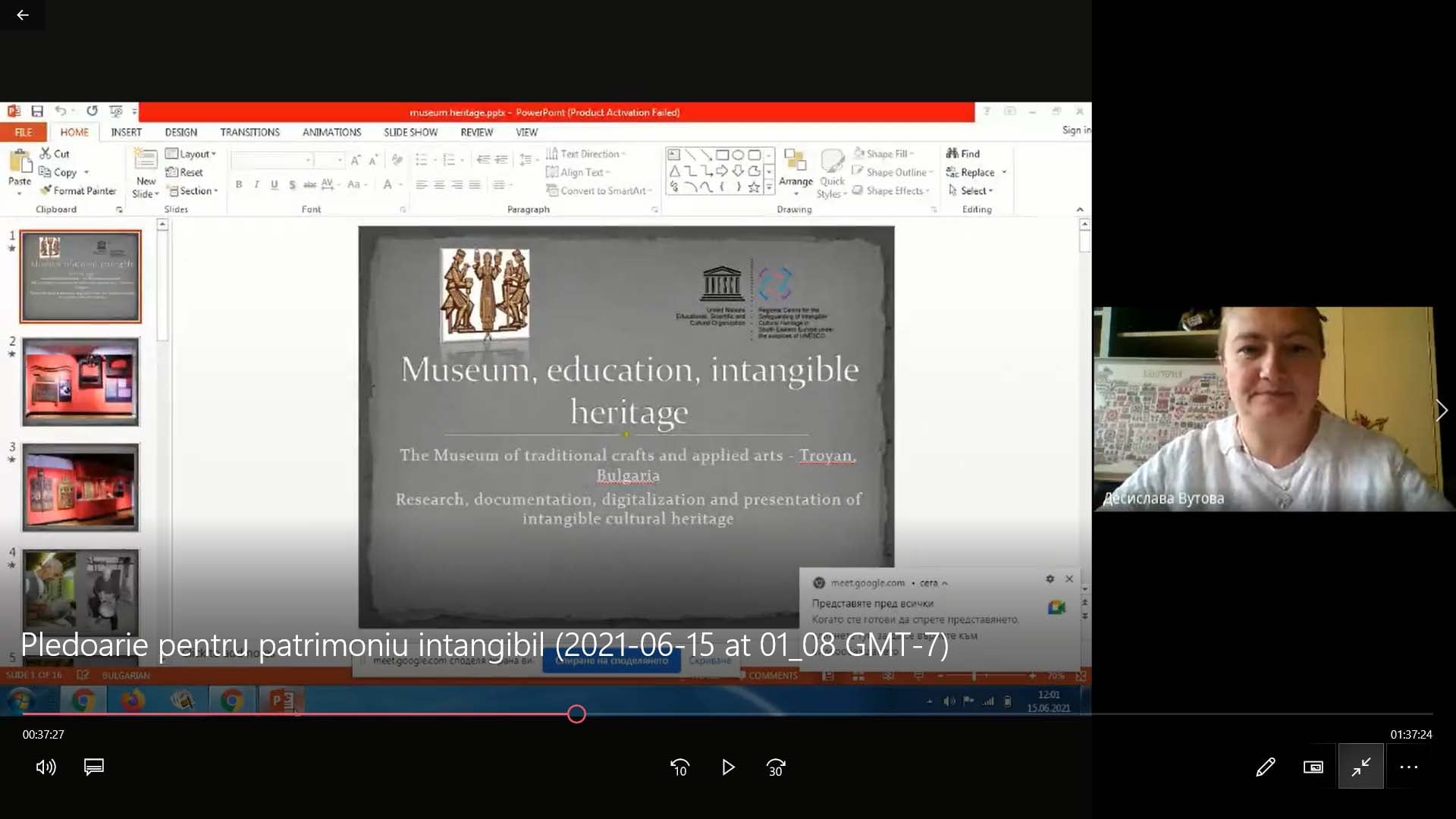This screenshot has height=819, width=1456.
Task: Open Shape Fill dropdown
Action: (883, 154)
